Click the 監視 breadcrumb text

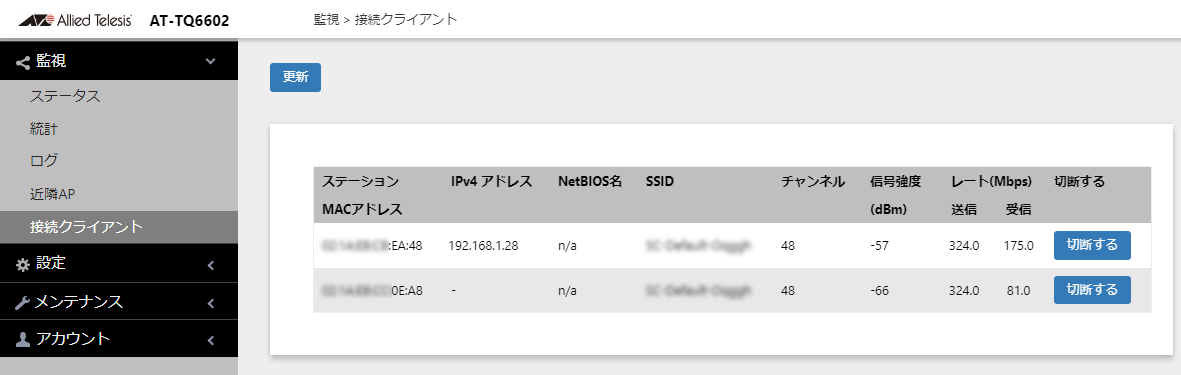[x=326, y=20]
